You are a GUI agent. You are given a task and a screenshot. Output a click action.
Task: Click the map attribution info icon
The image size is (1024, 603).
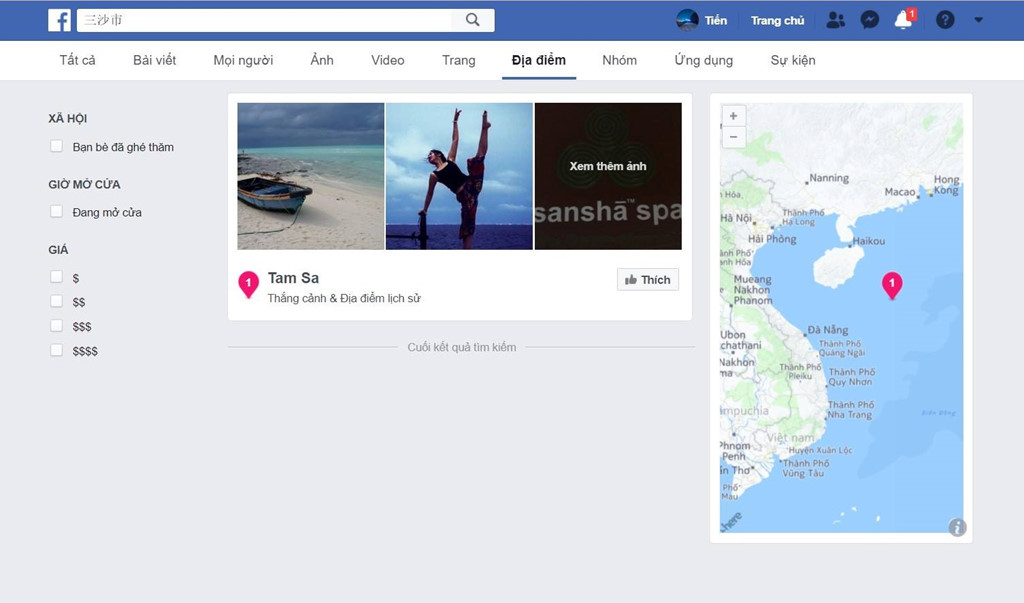(957, 527)
